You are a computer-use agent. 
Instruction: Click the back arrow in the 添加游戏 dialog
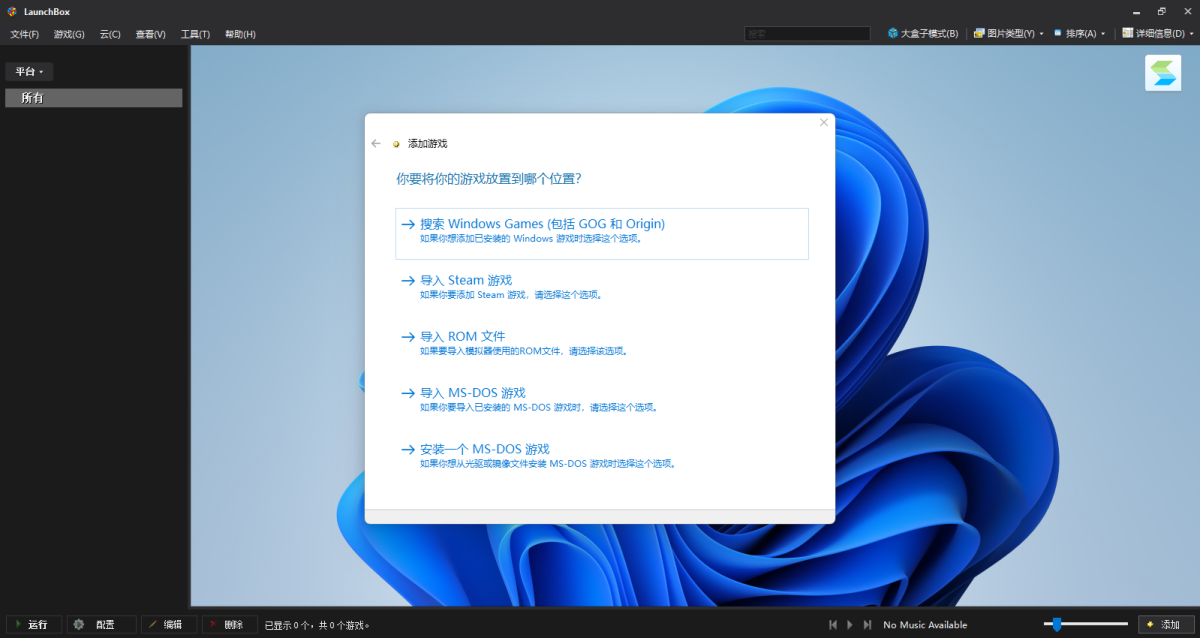[376, 144]
